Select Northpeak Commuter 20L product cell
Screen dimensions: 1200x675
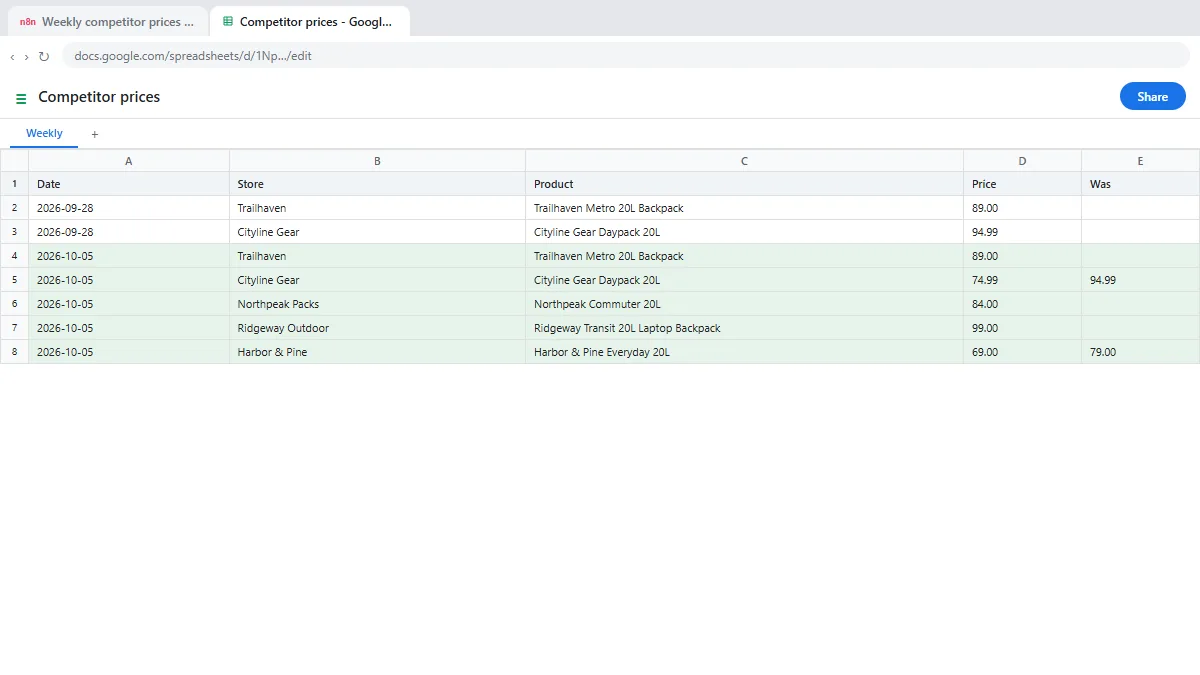744,304
